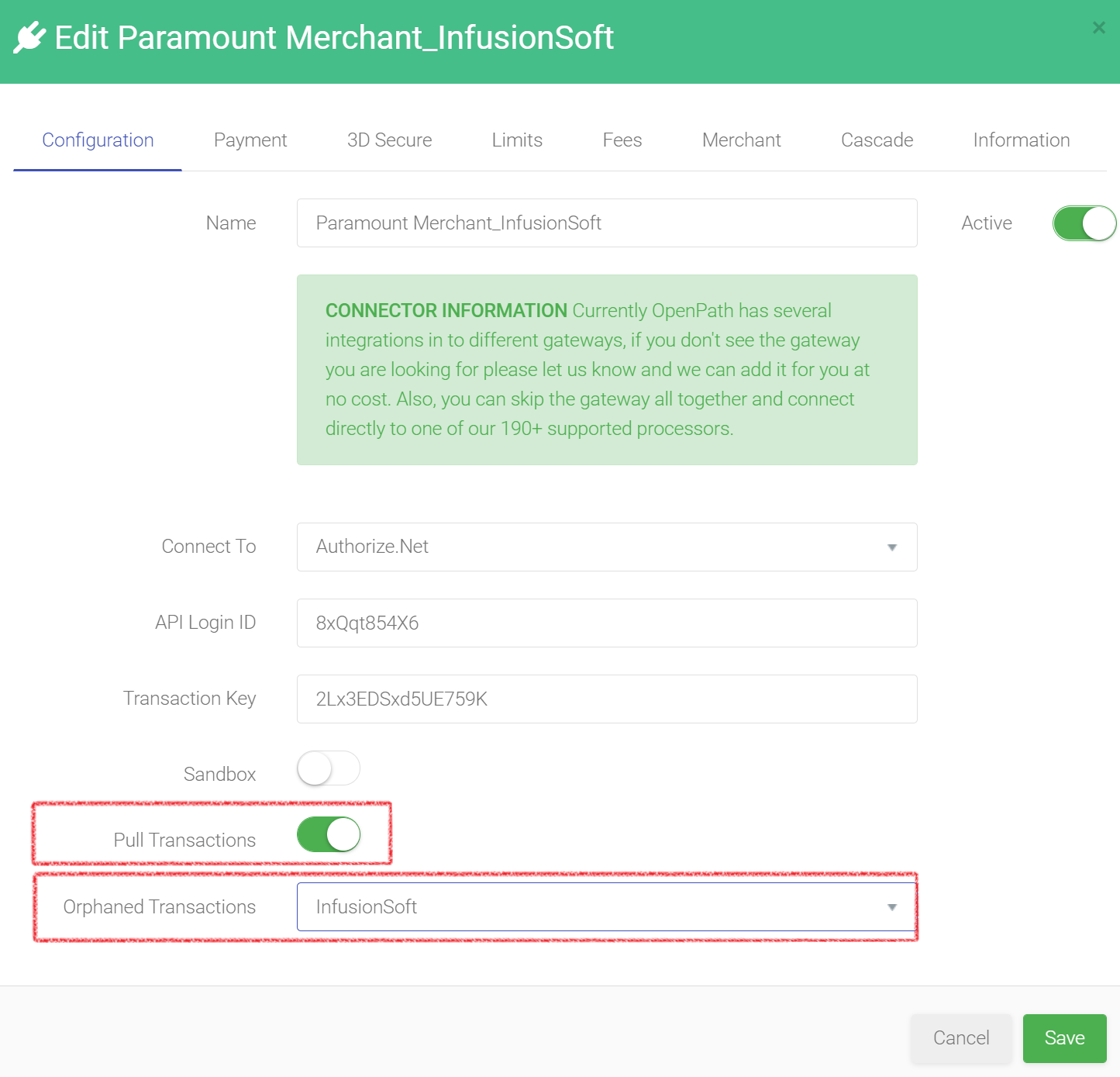Focus the Name input field
The image size is (1120, 1077).
[607, 223]
